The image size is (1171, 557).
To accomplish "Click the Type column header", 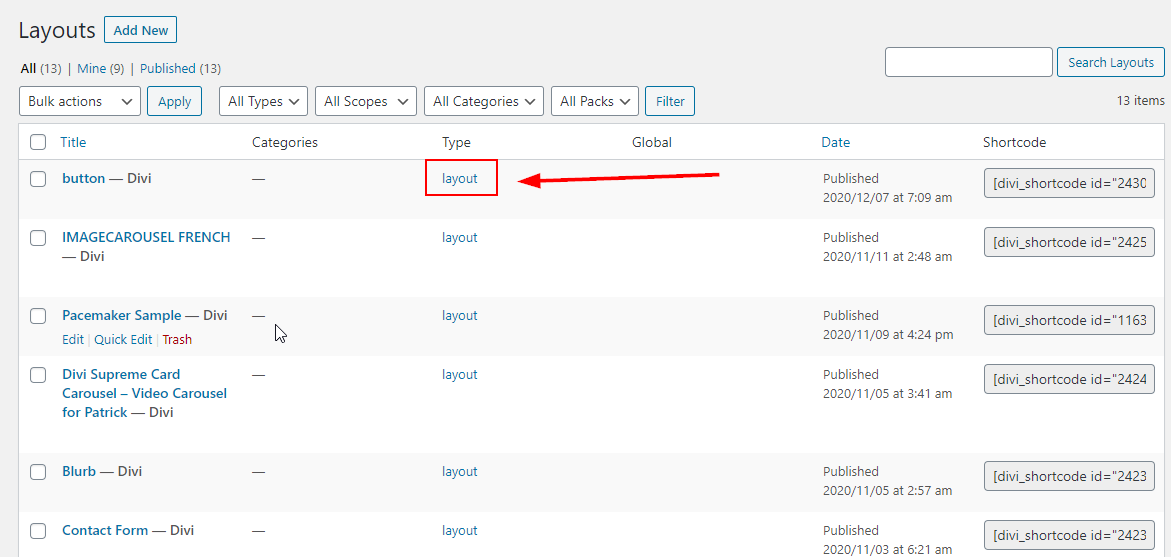I will tap(456, 142).
